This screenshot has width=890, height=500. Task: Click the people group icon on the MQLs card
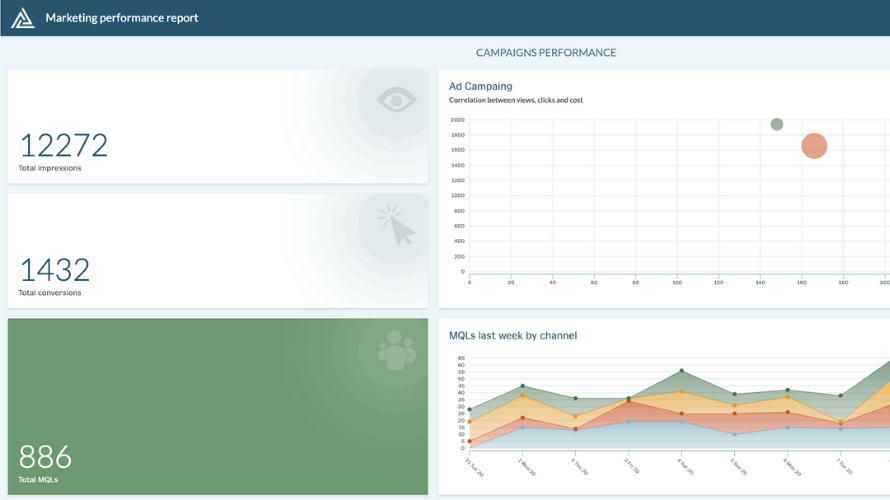pos(396,351)
